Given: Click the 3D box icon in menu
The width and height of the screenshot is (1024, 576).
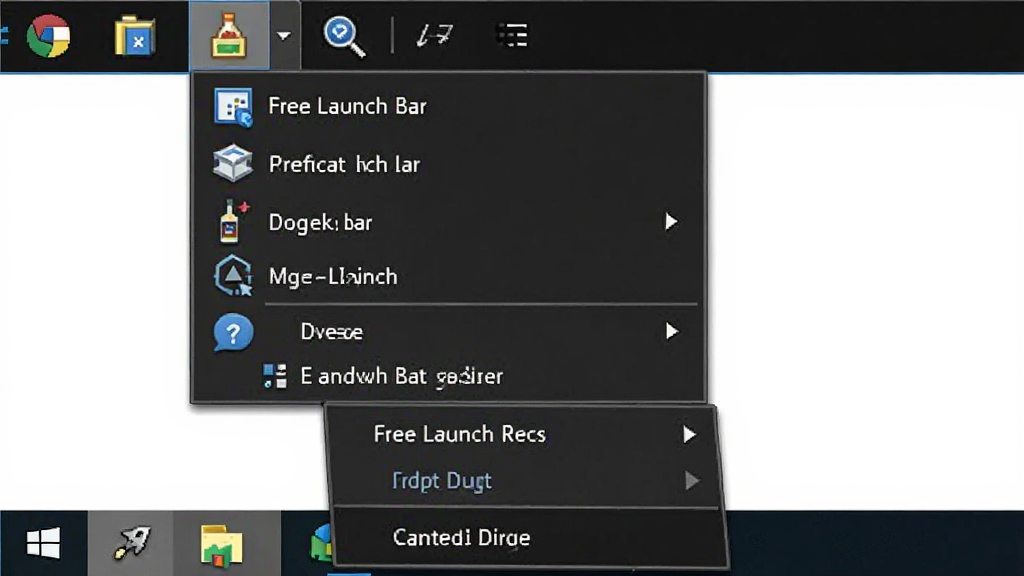Looking at the screenshot, I should pos(233,163).
